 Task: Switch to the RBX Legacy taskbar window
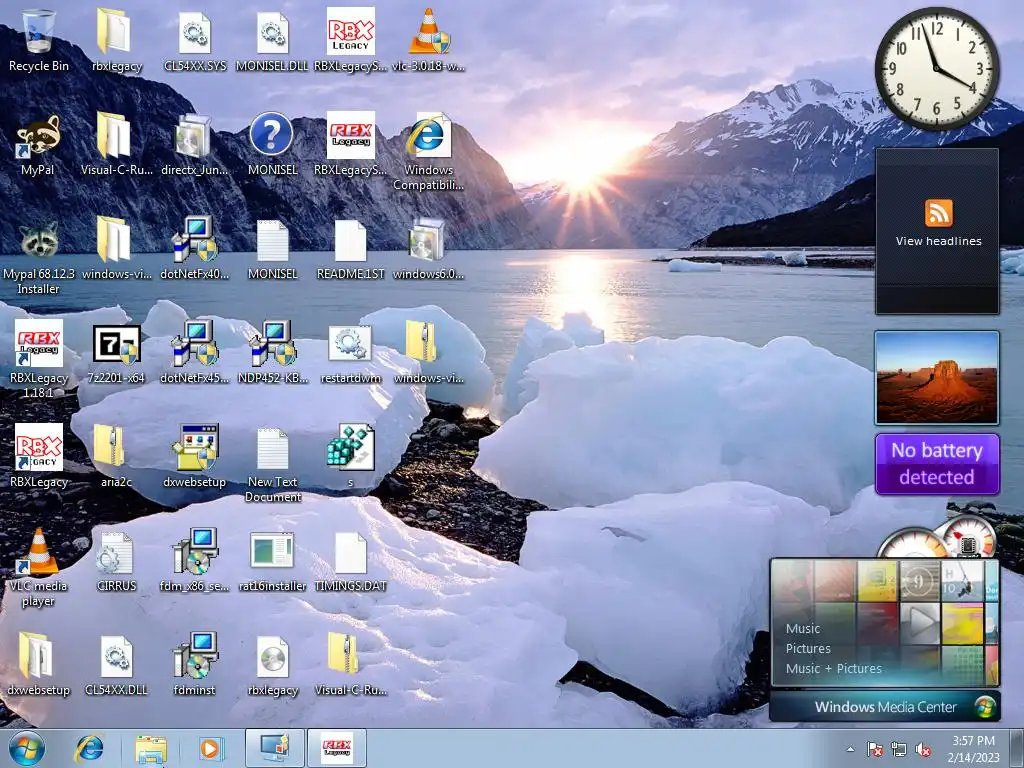pos(337,748)
